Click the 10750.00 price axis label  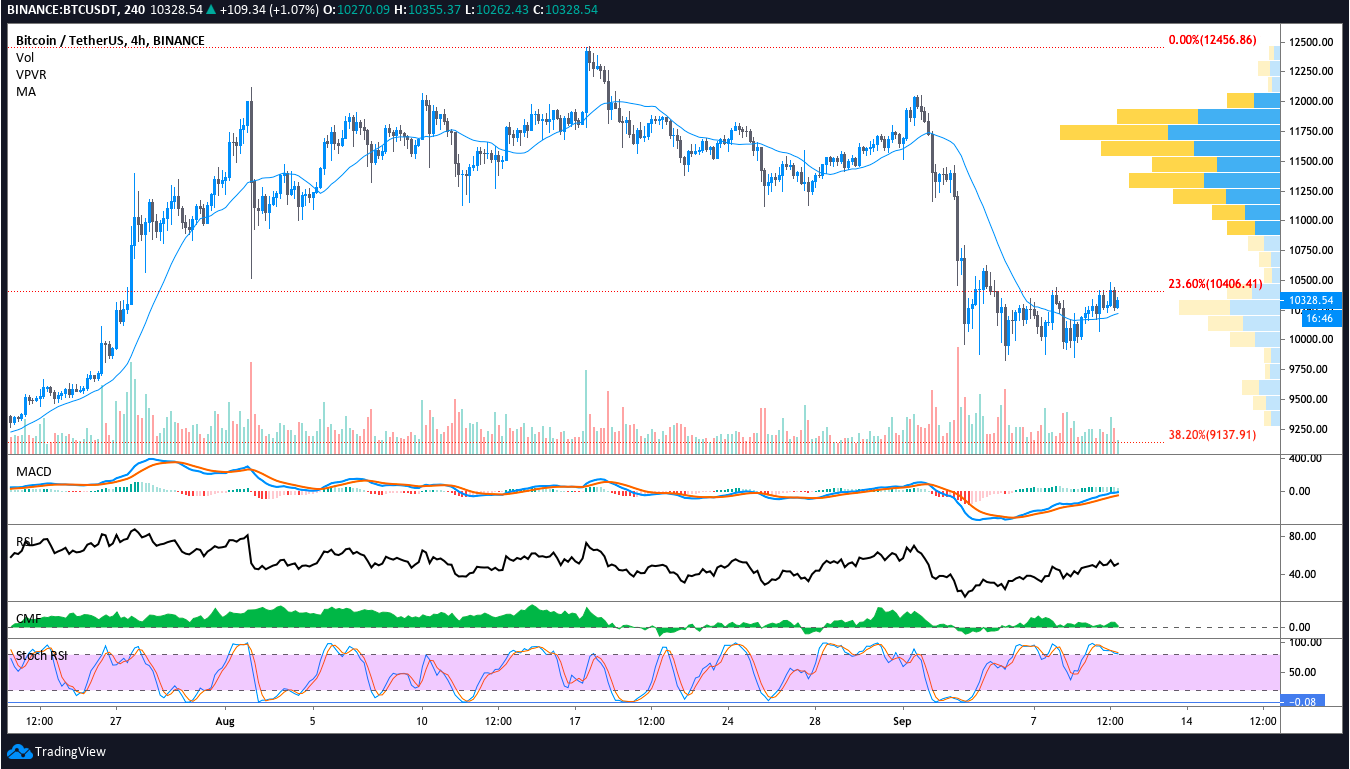tap(1311, 250)
